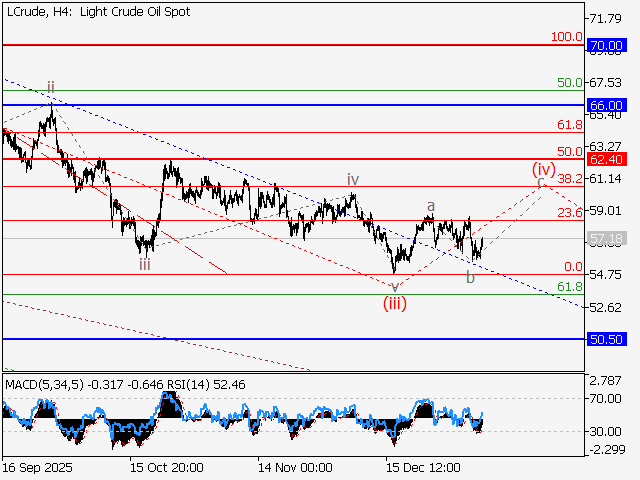This screenshot has width=640, height=480.
Task: Click the gray wave b label
Action: [470, 277]
